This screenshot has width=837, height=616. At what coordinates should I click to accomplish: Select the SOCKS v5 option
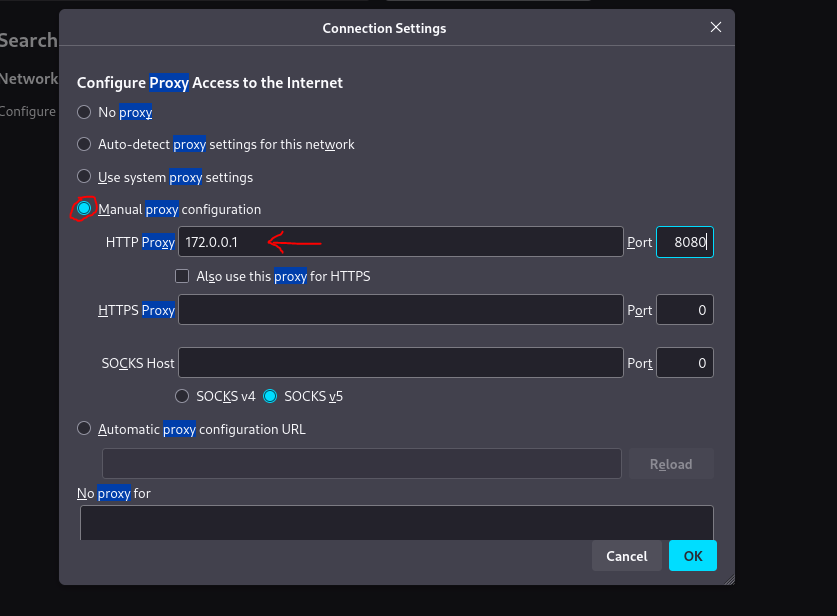coord(270,396)
